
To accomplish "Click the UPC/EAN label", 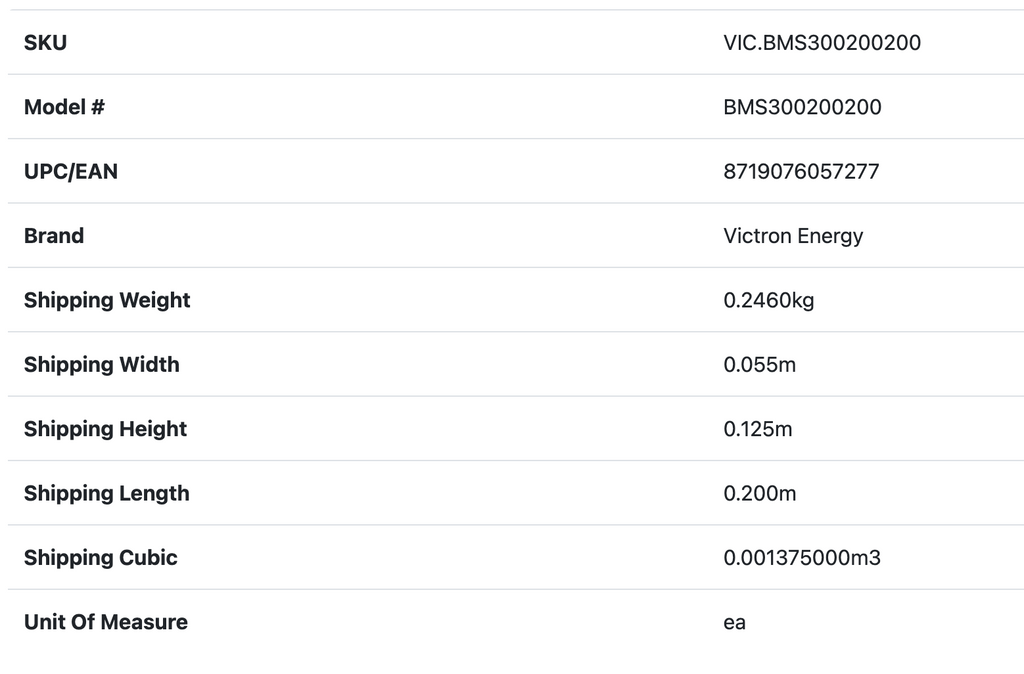I will click(71, 171).
